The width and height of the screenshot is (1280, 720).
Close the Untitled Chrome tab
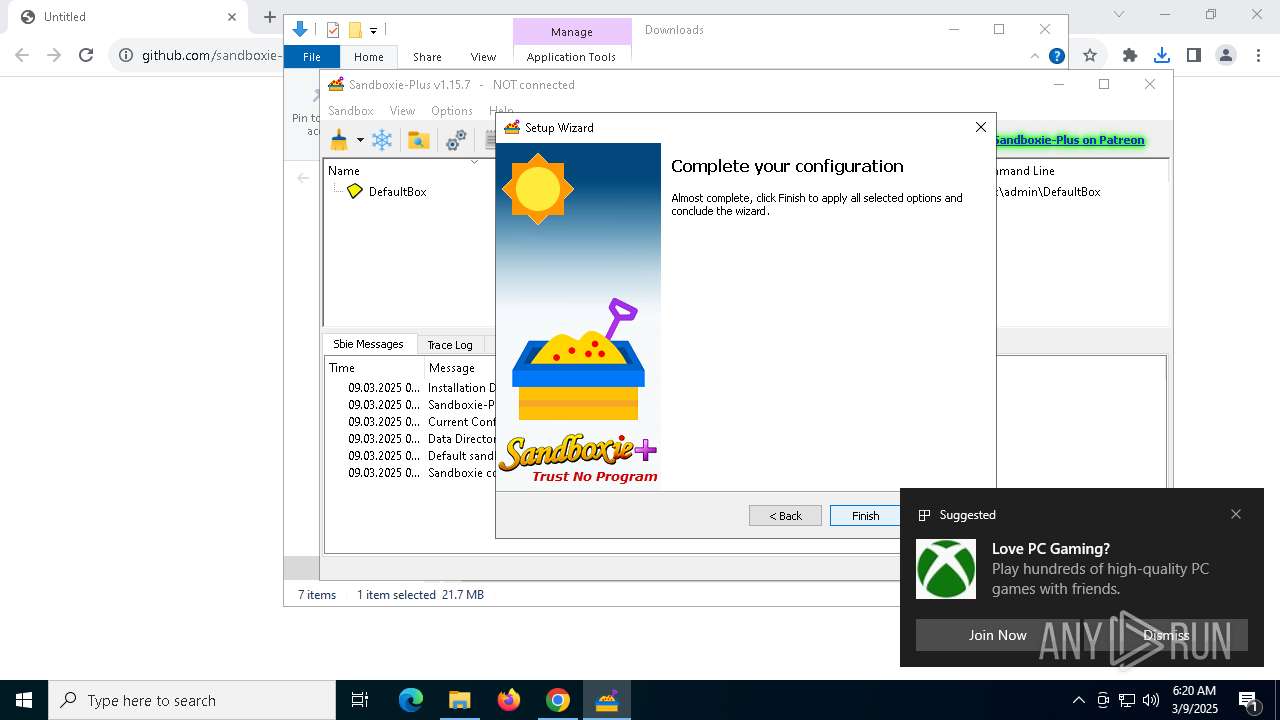coord(232,17)
